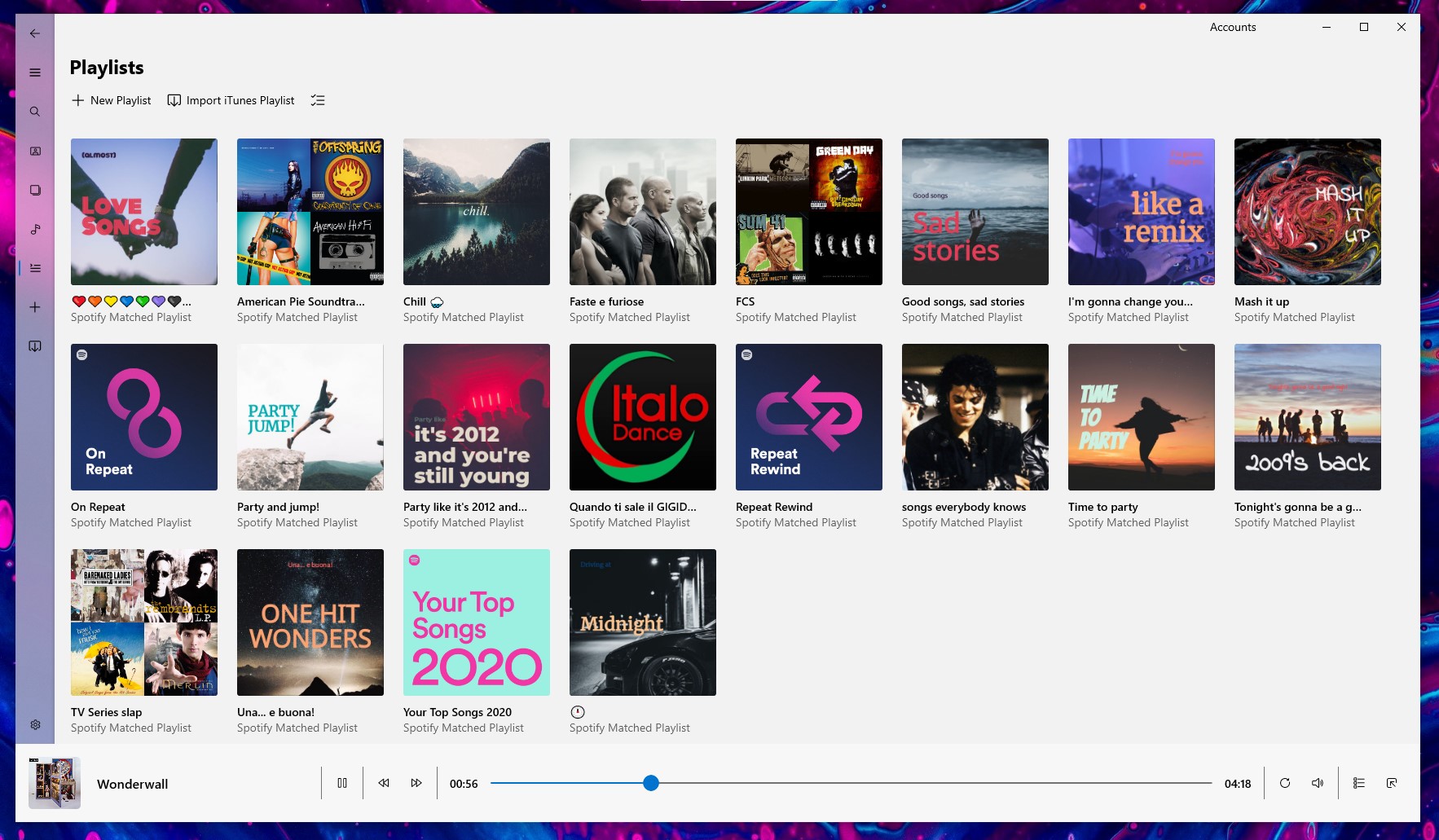Image resolution: width=1439 pixels, height=840 pixels.
Task: Open the Chill playlist cover
Action: pos(477,212)
